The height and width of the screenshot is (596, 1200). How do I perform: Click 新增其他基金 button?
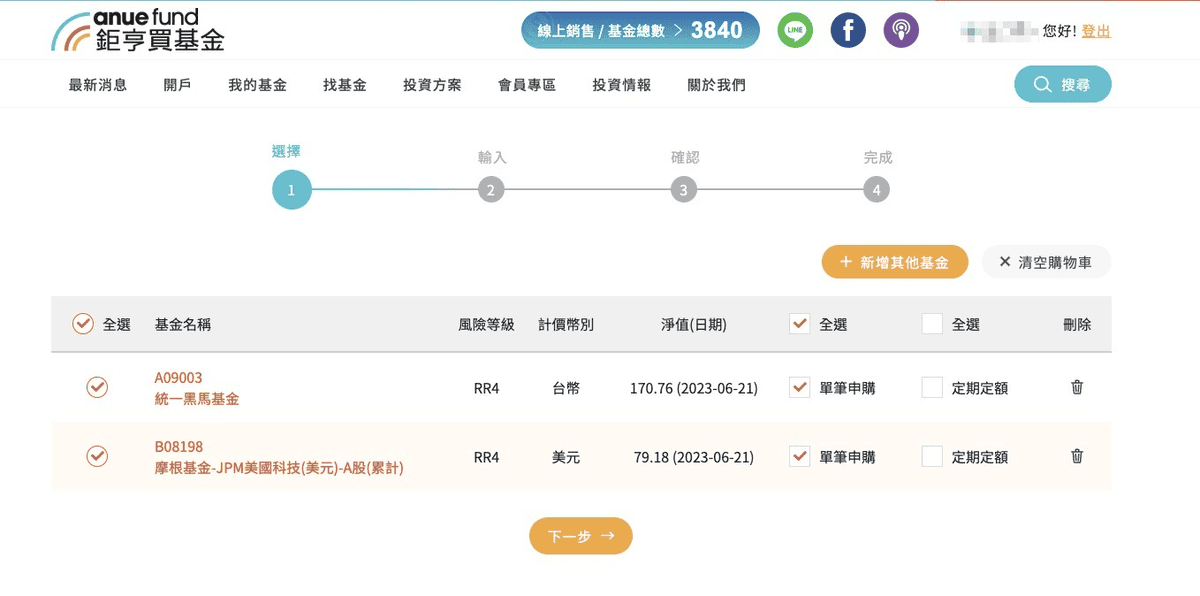point(895,262)
